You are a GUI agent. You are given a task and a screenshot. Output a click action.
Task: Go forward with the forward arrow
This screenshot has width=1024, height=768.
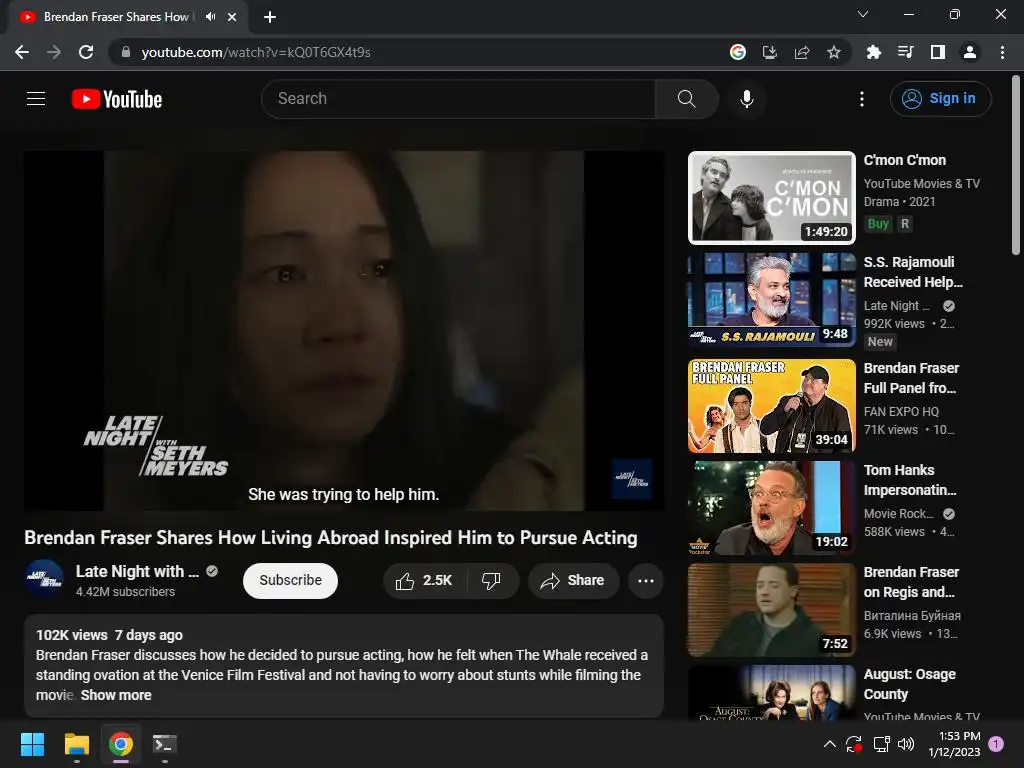tap(54, 52)
